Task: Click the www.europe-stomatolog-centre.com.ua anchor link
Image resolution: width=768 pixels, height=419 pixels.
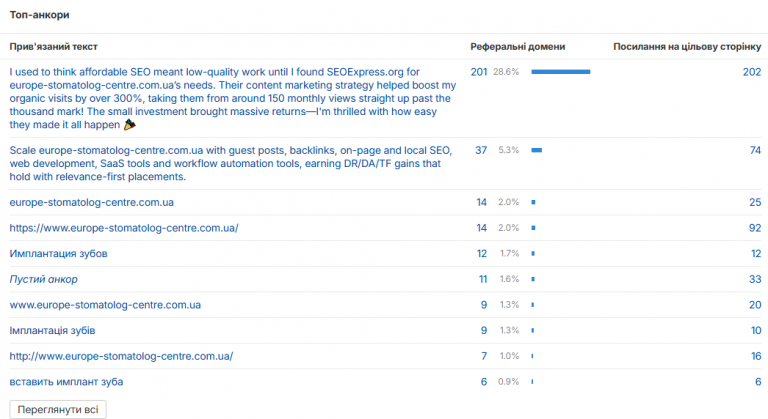Action: (x=105, y=305)
